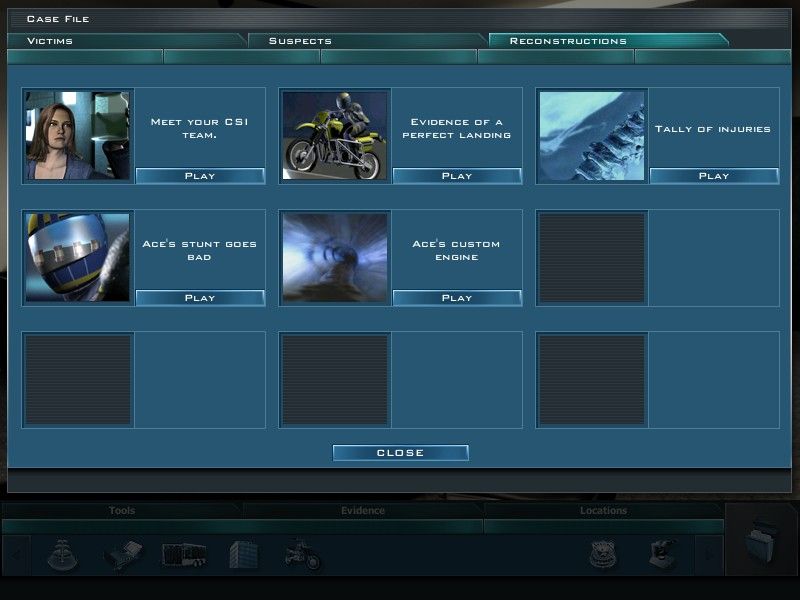This screenshot has width=800, height=600.
Task: Click the 'Evidence of a perfect landing' caption
Action: click(457, 129)
